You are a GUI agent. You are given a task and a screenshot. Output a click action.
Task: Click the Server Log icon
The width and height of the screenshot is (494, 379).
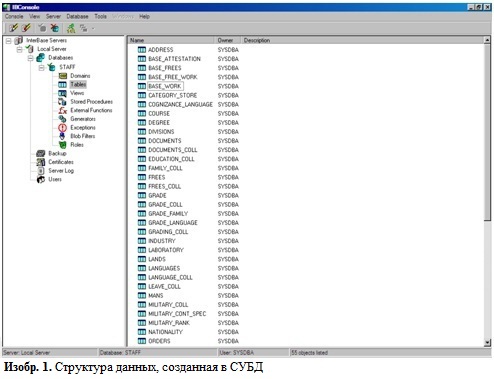(x=41, y=171)
